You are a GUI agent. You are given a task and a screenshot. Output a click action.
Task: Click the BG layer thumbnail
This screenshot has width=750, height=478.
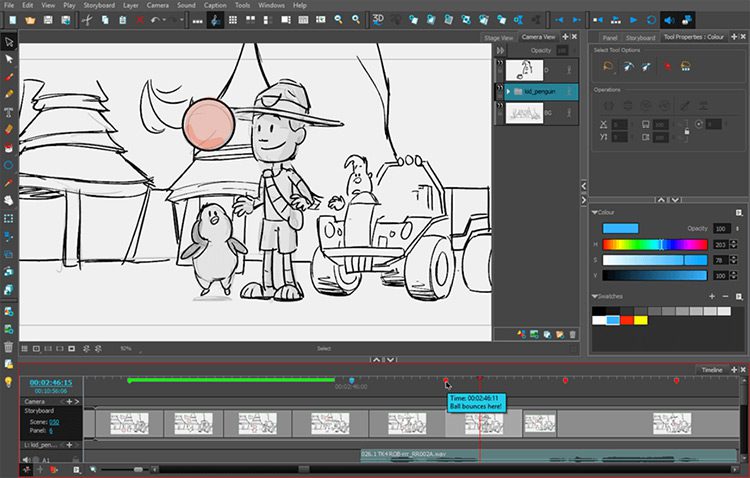click(525, 113)
